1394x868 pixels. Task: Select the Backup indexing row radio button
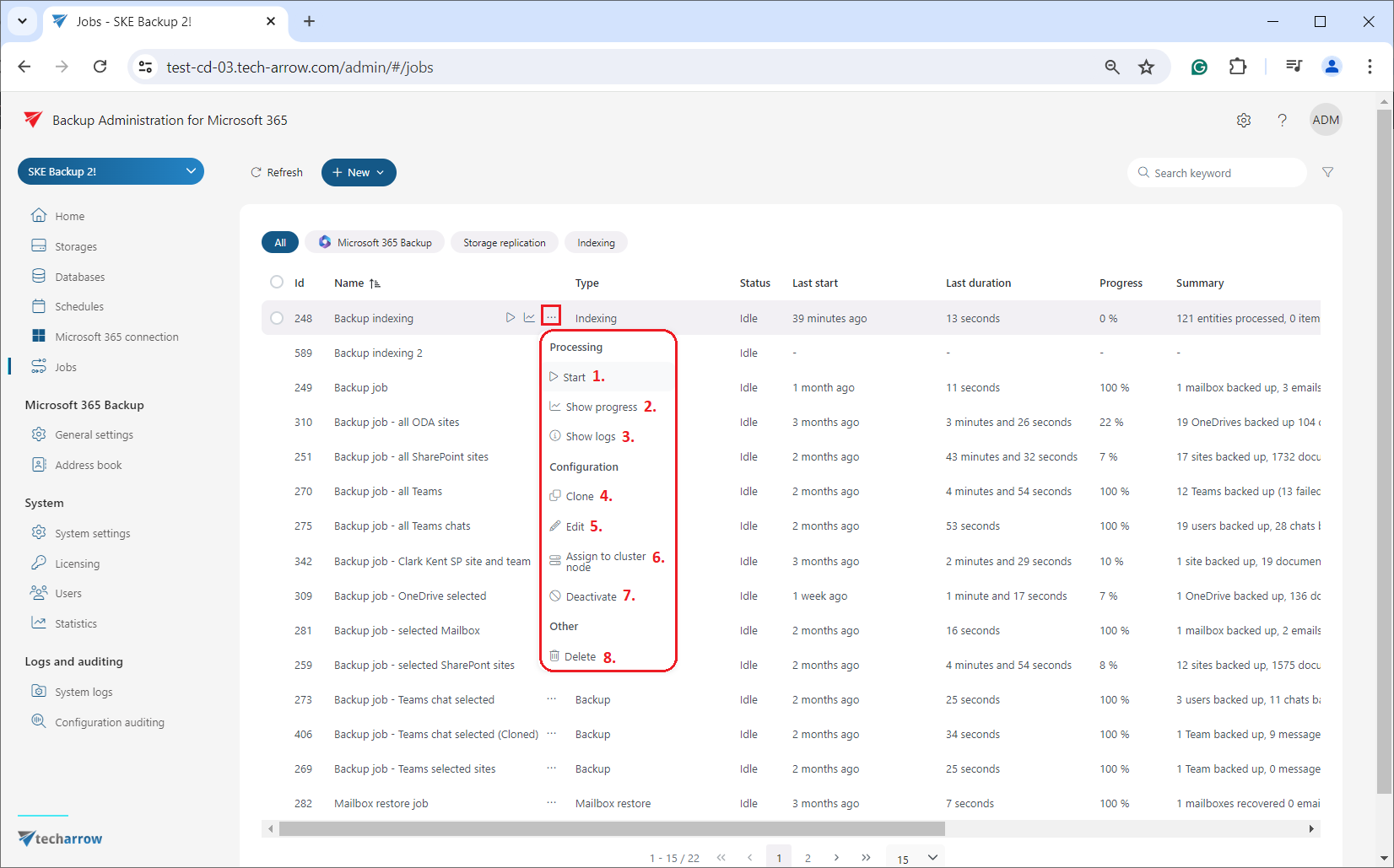point(277,318)
